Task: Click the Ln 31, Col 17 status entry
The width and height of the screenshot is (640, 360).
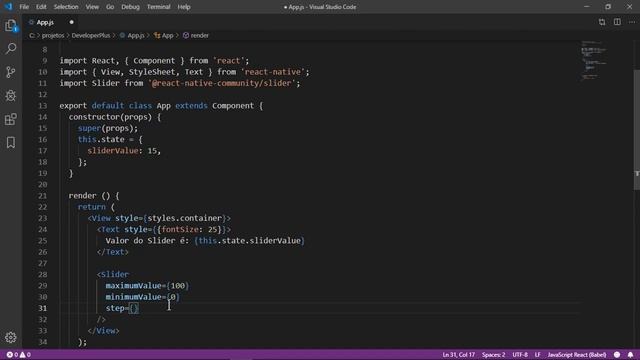Action: coord(458,355)
